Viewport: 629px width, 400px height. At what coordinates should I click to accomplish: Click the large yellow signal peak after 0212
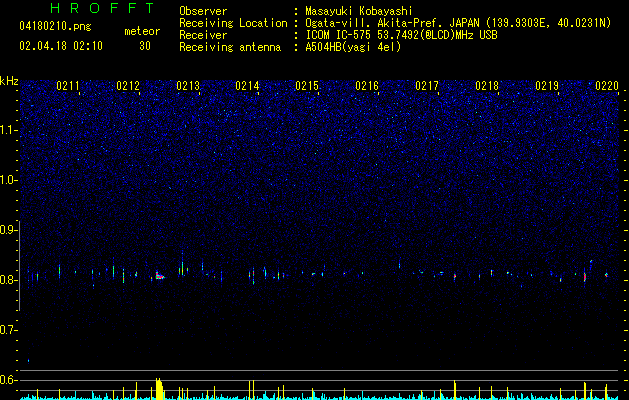(x=160, y=389)
